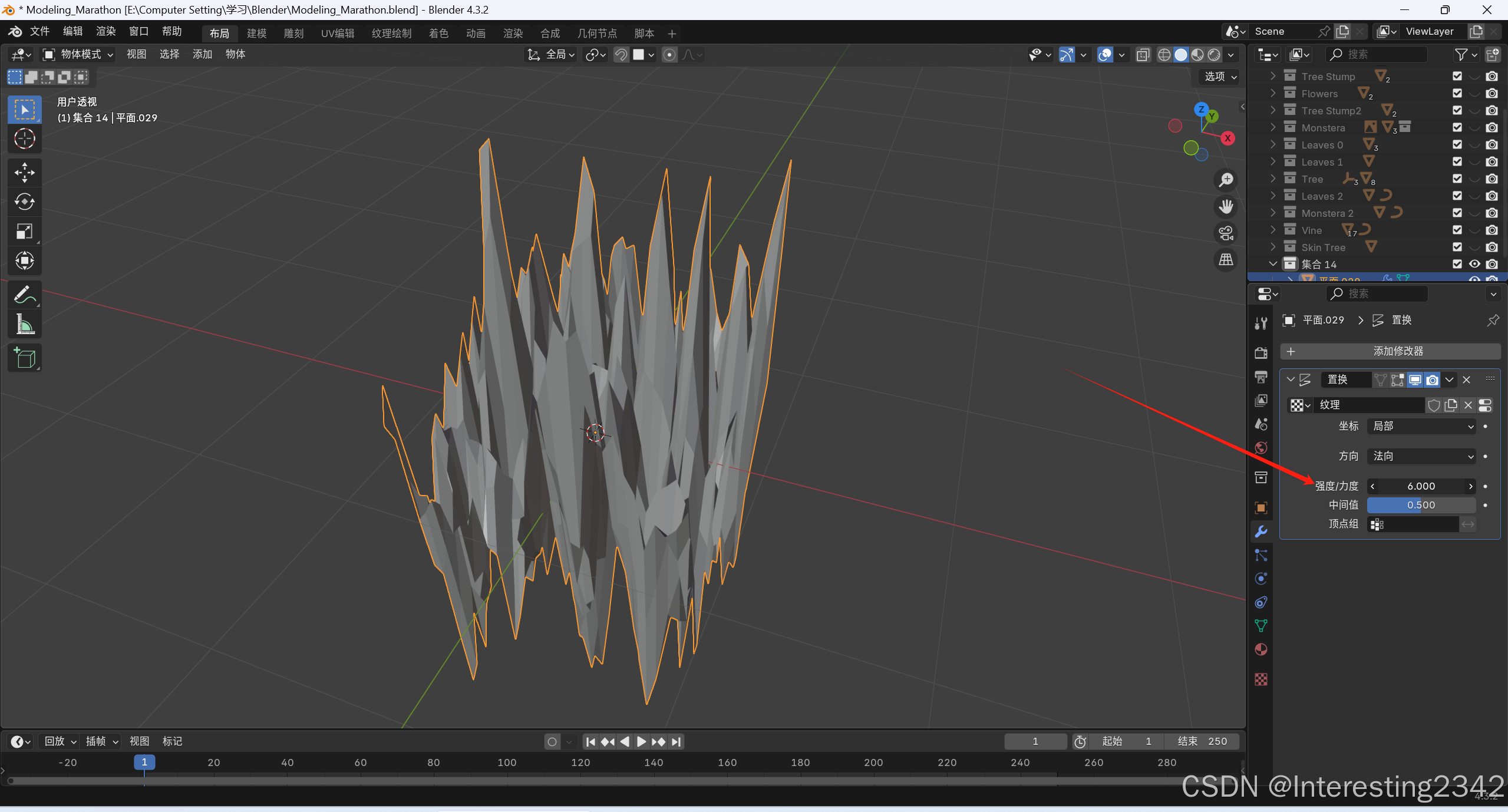The height and width of the screenshot is (812, 1508).
Task: Select the Rotate tool
Action: click(x=24, y=202)
